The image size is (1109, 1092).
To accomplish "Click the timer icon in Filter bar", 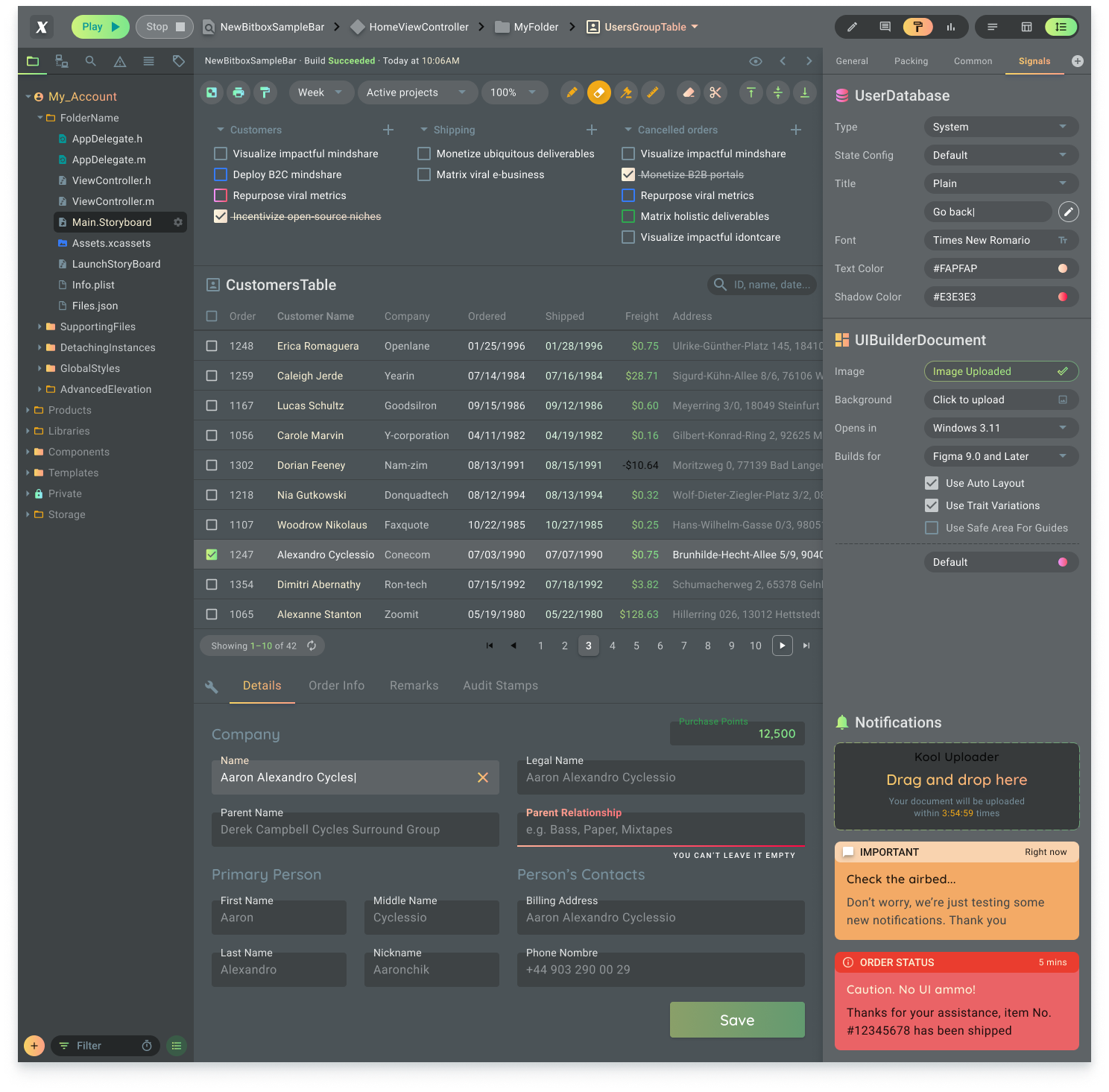I will pyautogui.click(x=147, y=1046).
